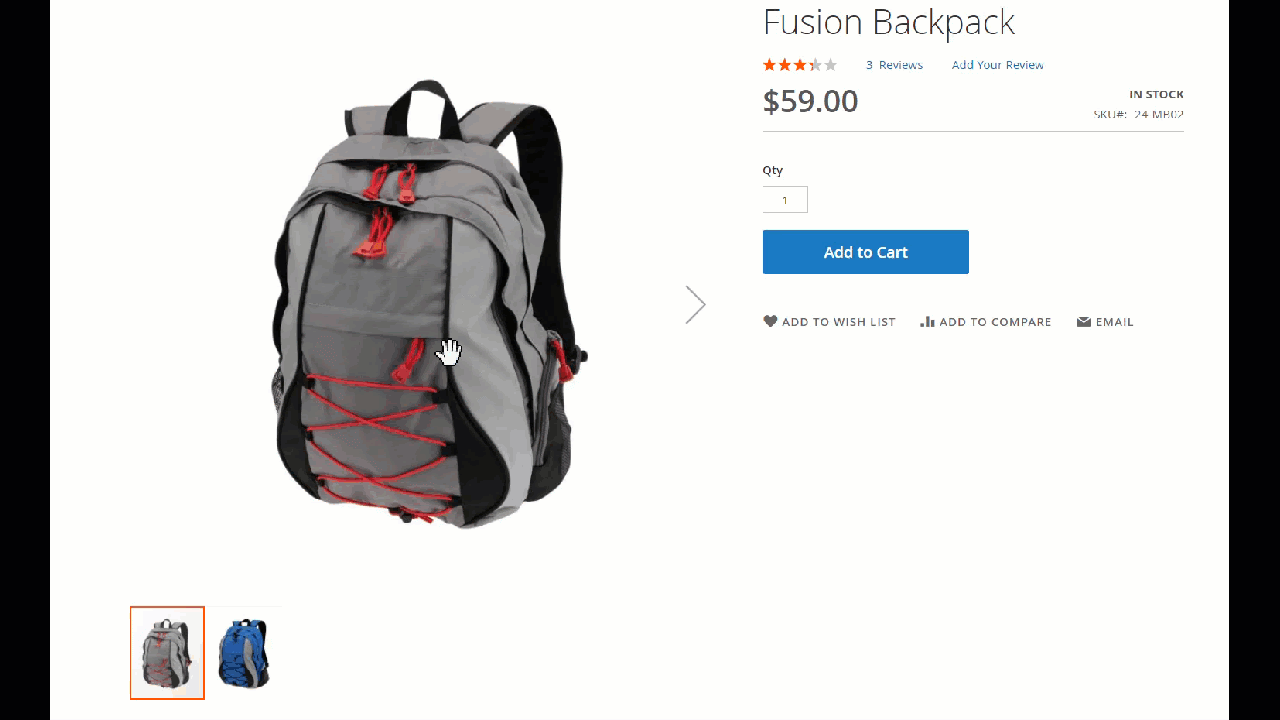Viewport: 1280px width, 720px height.
Task: Click the orange star rating
Action: tap(800, 65)
